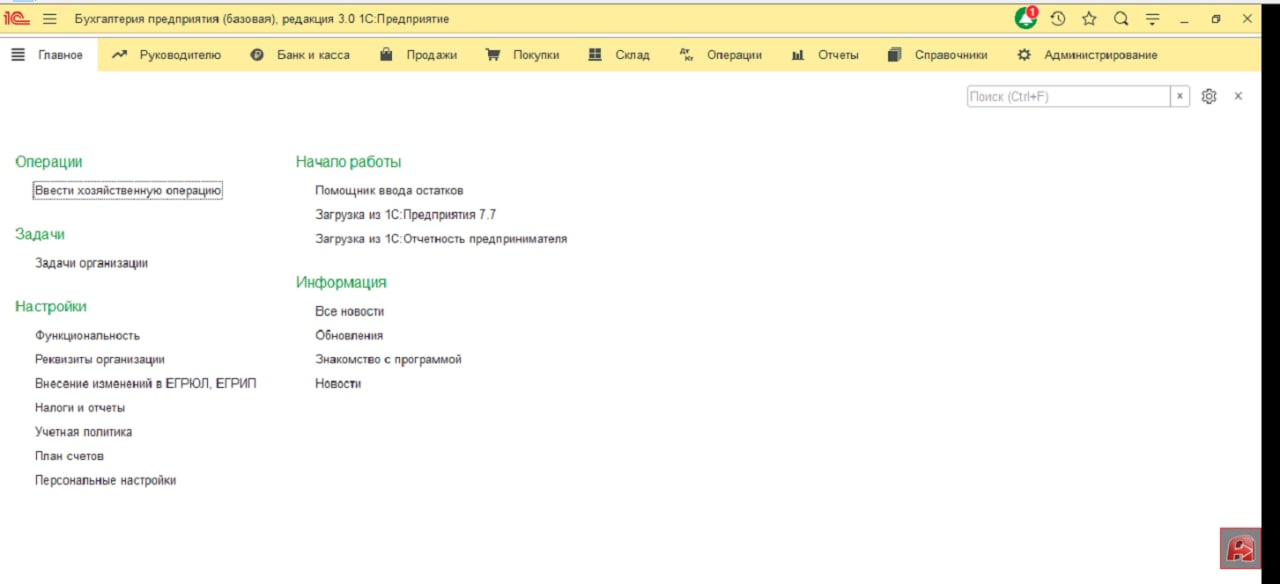The image size is (1280, 584).
Task: Go to the Отчеты section
Action: [838, 55]
